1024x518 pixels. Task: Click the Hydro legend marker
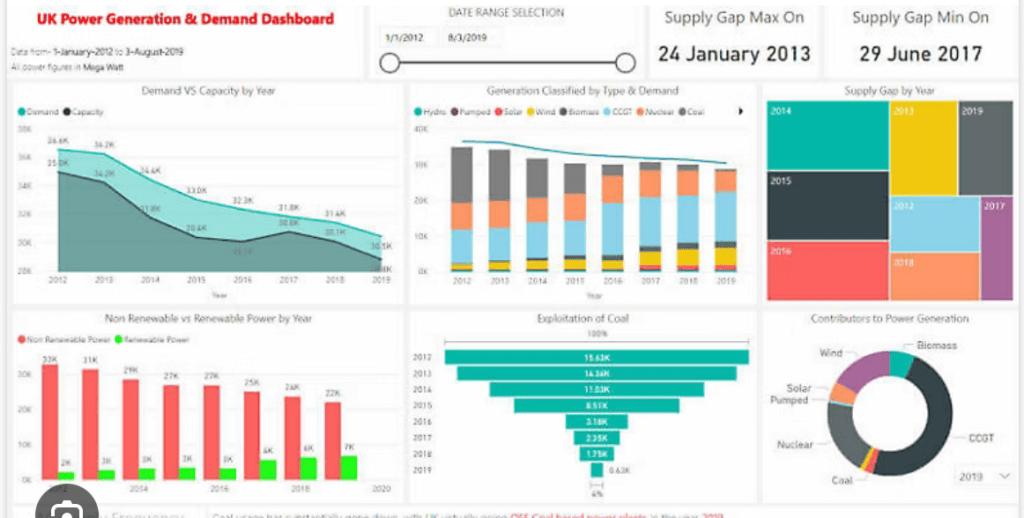point(418,112)
